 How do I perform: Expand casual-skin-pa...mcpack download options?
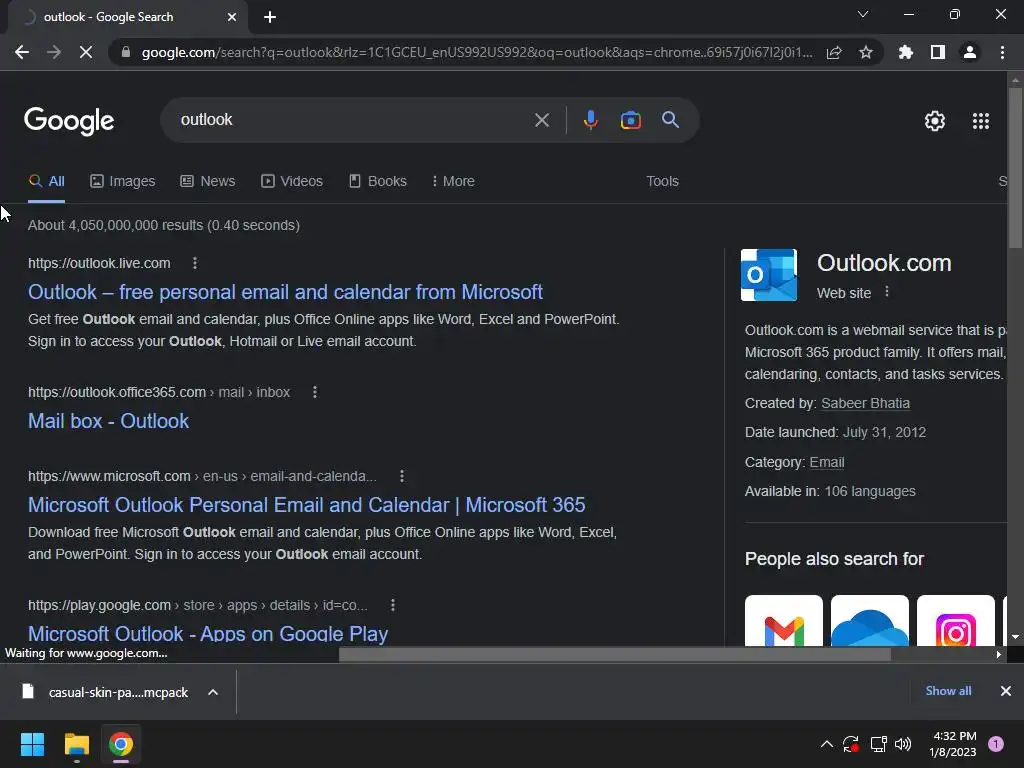tap(213, 692)
